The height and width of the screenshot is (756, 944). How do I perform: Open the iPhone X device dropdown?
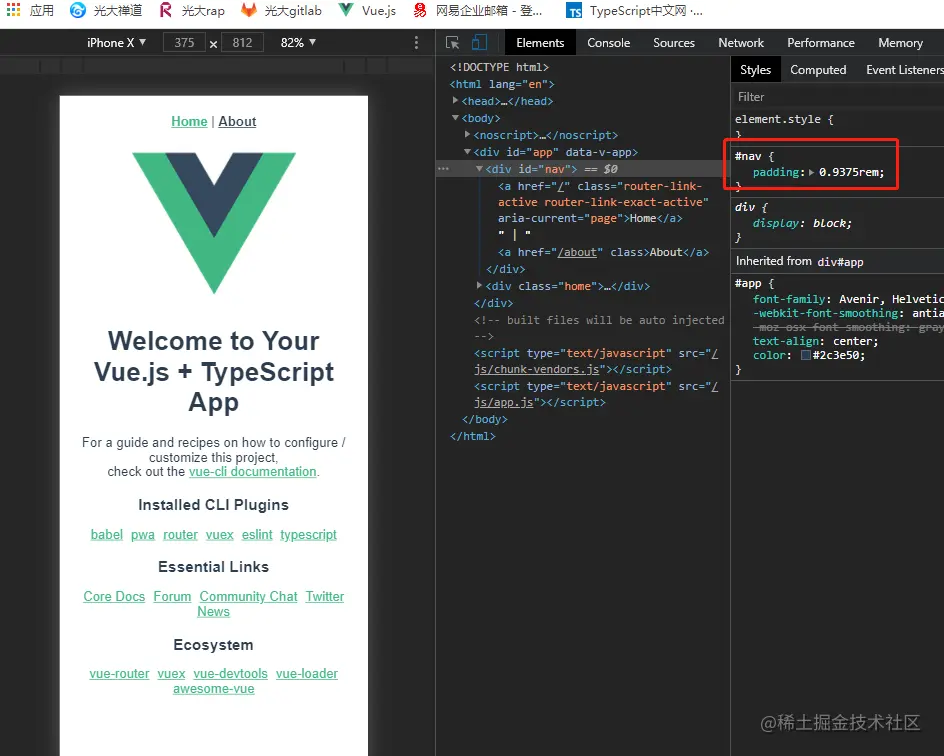[116, 43]
